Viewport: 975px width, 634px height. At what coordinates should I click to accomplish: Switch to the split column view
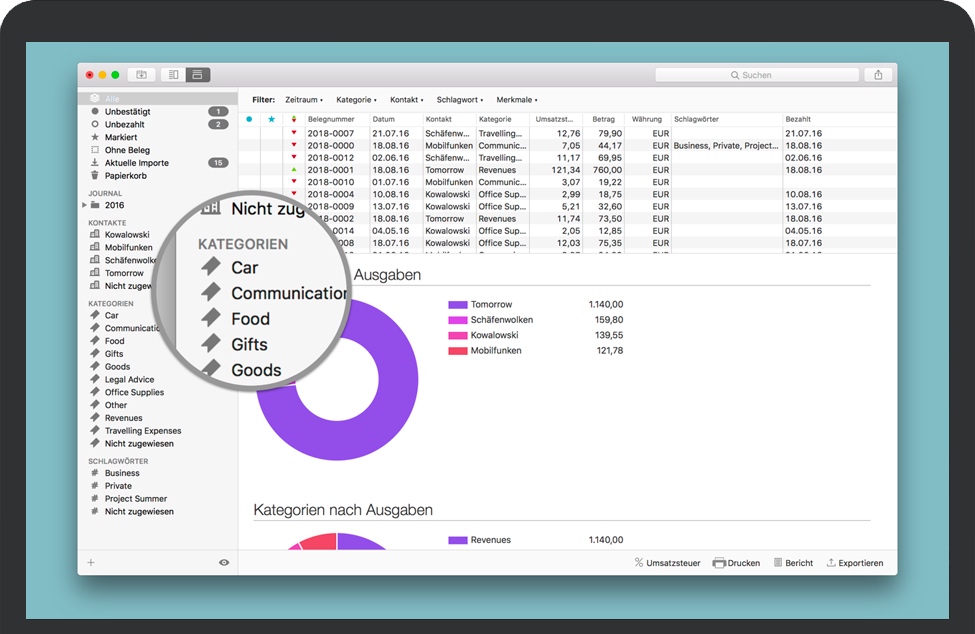point(173,75)
